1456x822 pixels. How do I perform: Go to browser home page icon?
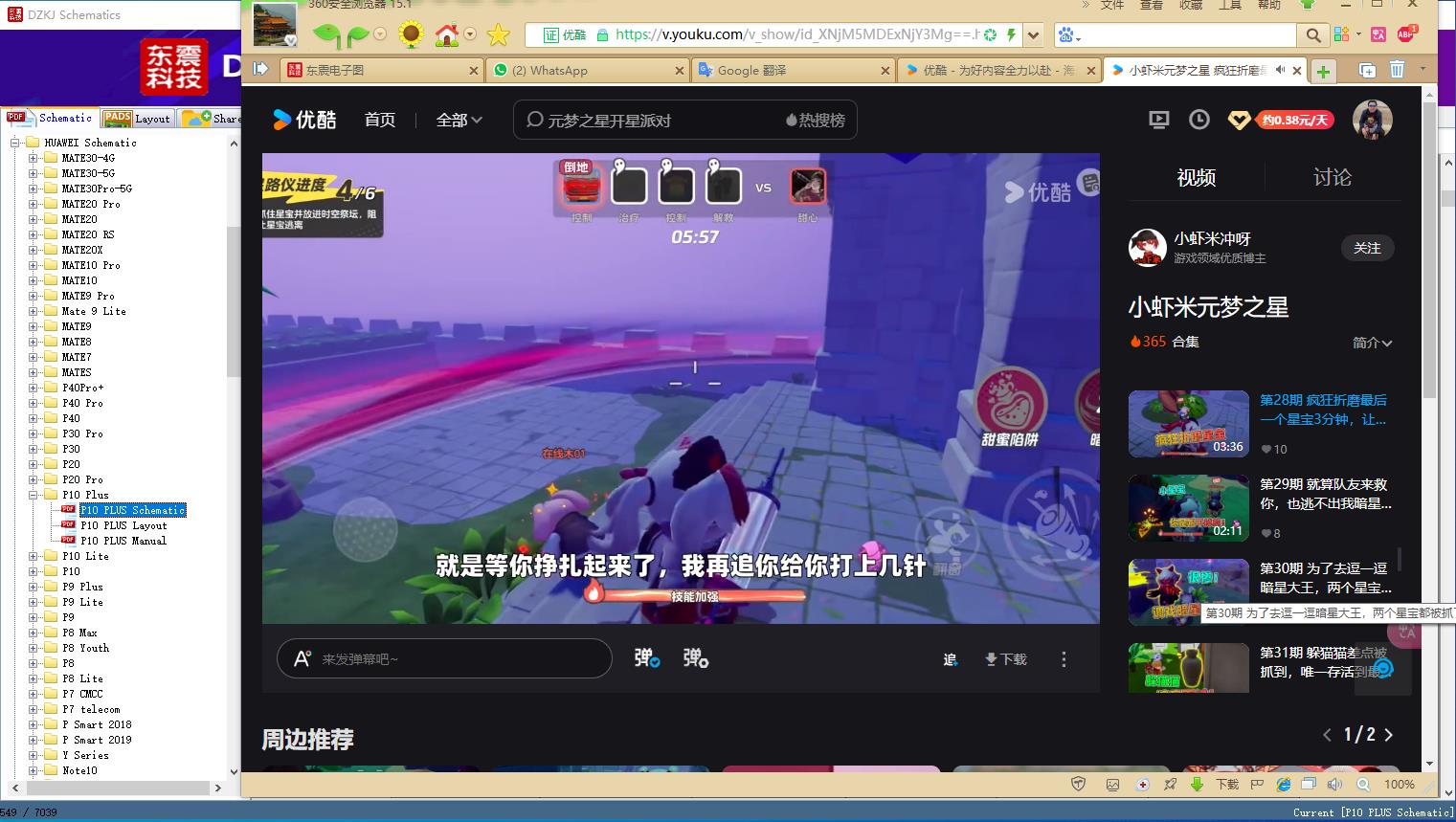point(446,35)
